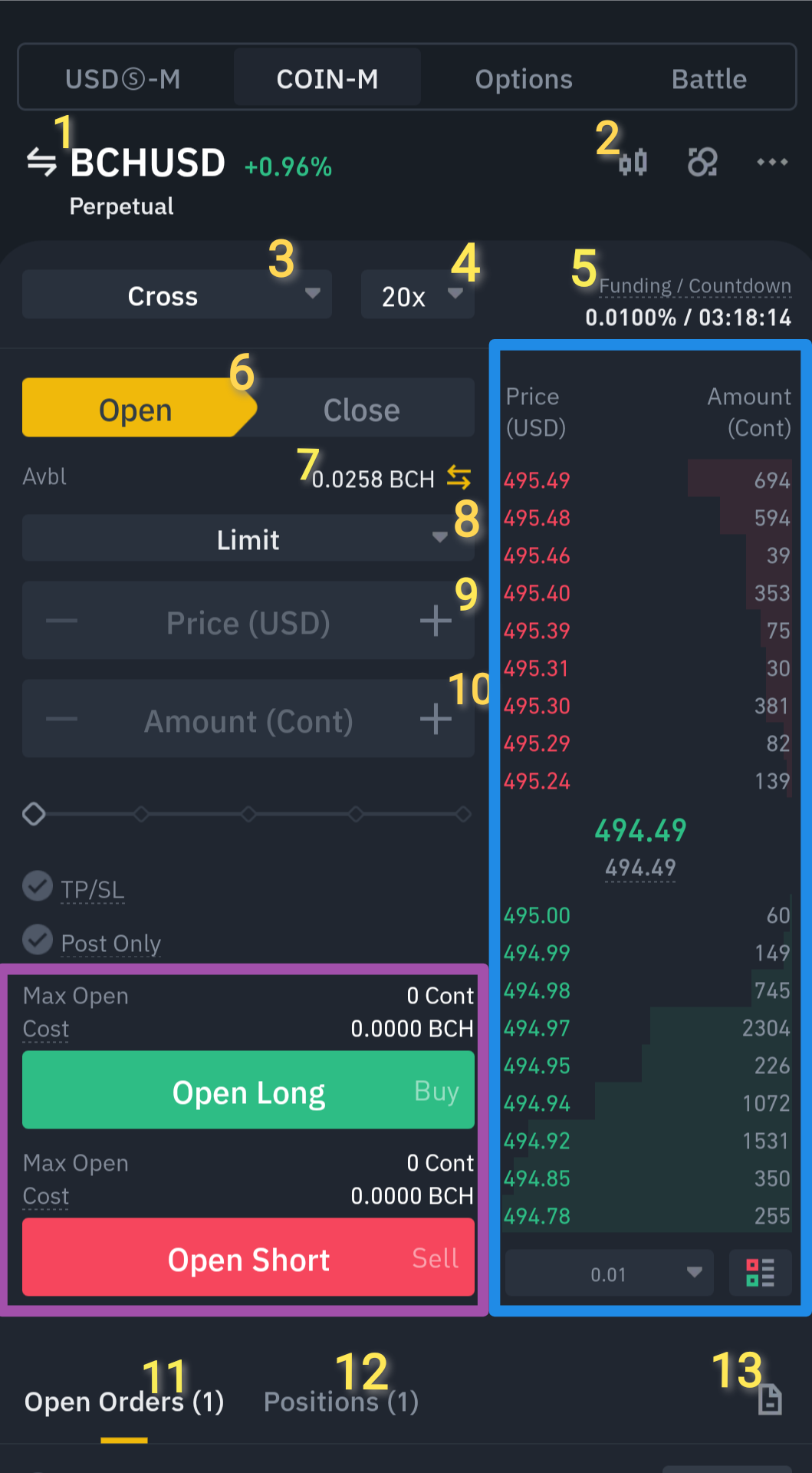Viewport: 812px width, 1473px height.
Task: Expand the Limit order type dropdown
Action: [x=248, y=539]
